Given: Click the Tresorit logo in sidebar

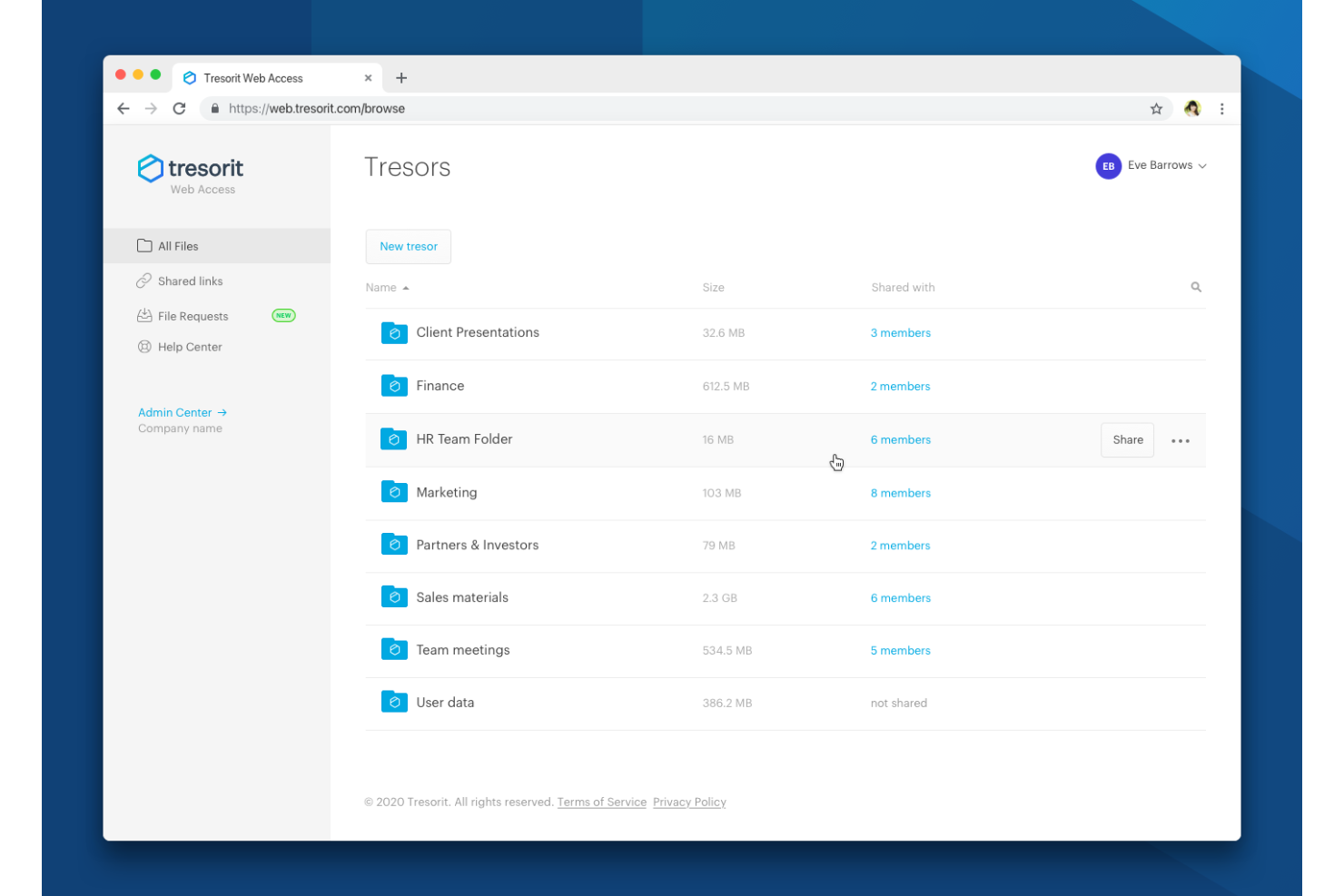Looking at the screenshot, I should tap(191, 169).
